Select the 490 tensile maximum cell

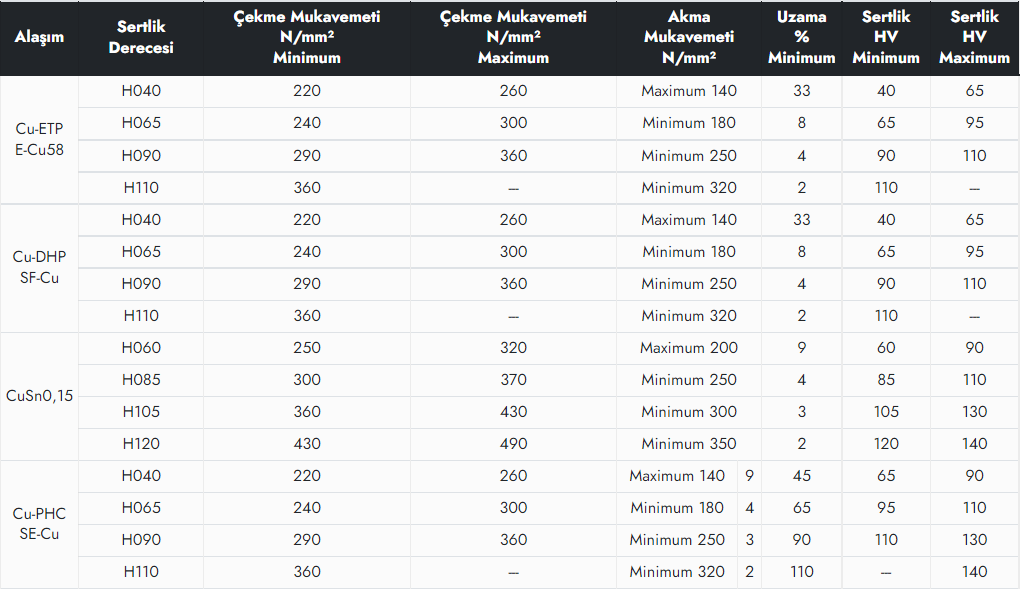513,444
